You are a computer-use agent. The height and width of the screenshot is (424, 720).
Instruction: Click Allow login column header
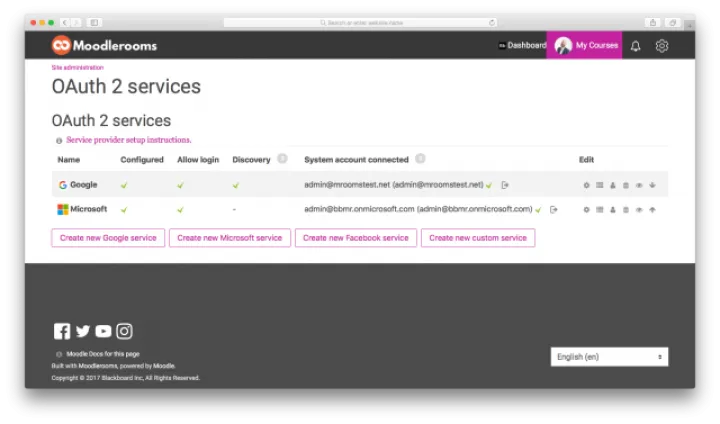pyautogui.click(x=198, y=159)
